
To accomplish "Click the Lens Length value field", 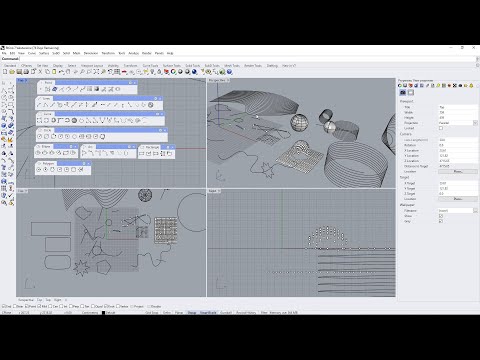I will pos(458,140).
